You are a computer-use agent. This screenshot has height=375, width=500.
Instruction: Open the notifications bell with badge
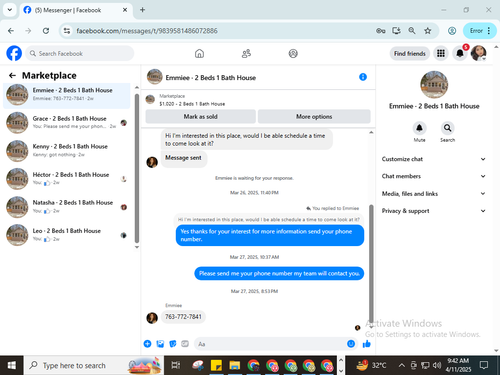[460, 53]
